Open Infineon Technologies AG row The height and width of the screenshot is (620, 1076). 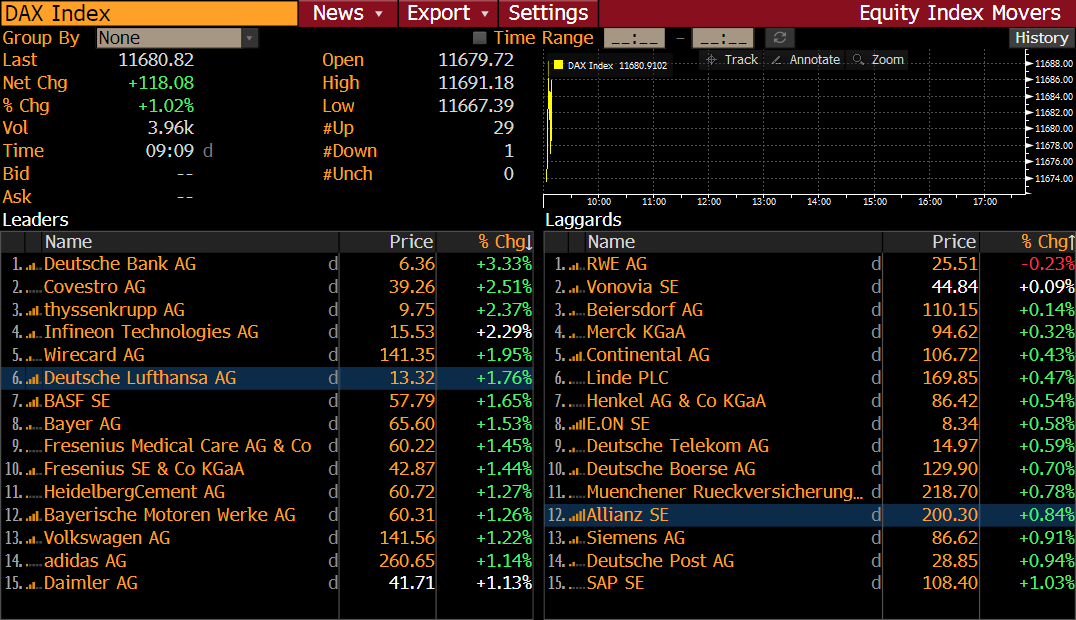pos(266,332)
